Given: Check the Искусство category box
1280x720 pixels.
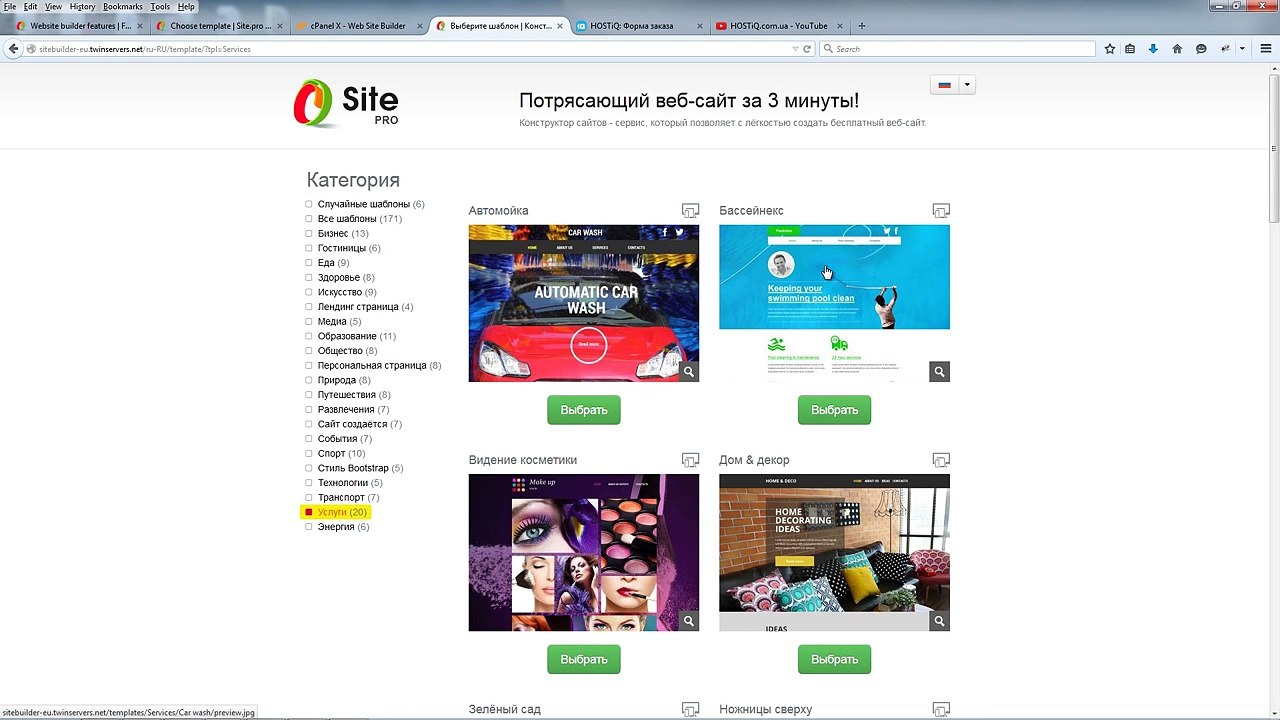Looking at the screenshot, I should 309,292.
